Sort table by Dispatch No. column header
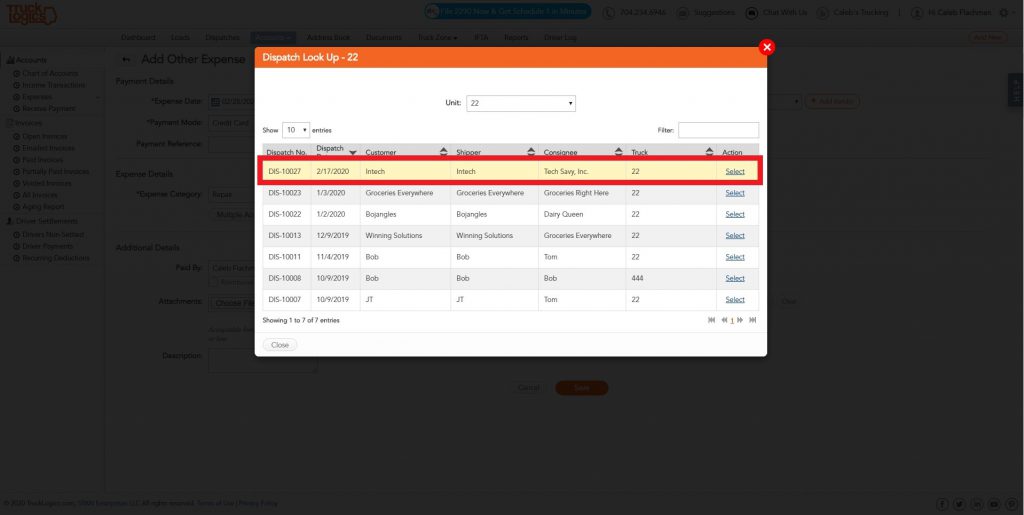This screenshot has height=515, width=1024. [286, 152]
